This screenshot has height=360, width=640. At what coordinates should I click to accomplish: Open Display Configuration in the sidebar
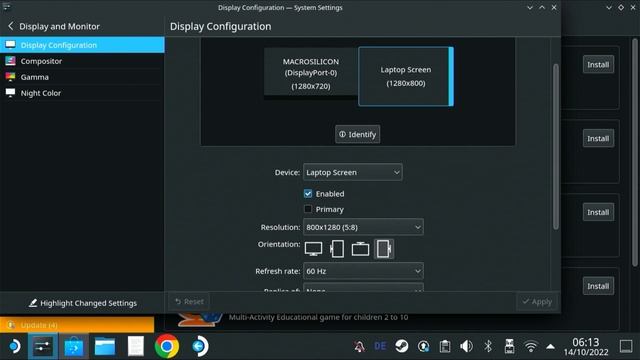point(82,45)
